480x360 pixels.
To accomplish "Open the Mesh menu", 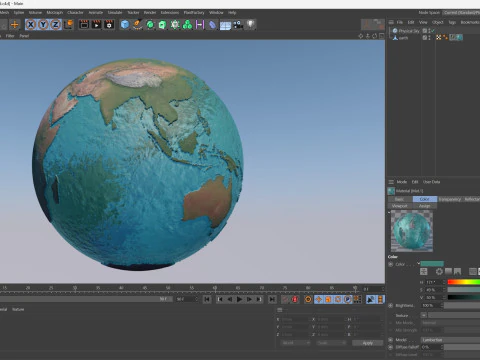I will click(4, 13).
